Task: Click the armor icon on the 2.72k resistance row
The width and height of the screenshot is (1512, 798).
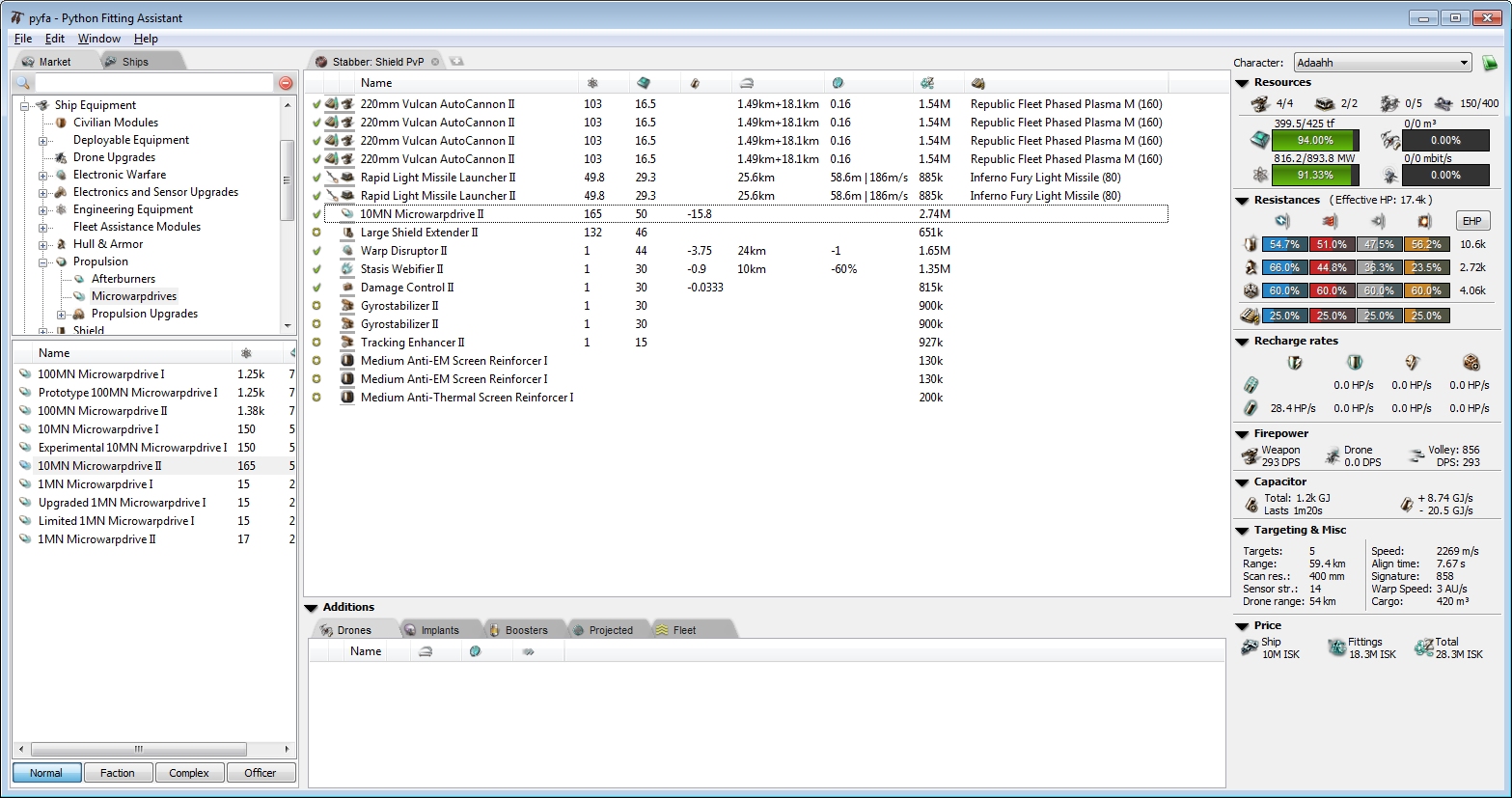Action: pyautogui.click(x=1251, y=267)
